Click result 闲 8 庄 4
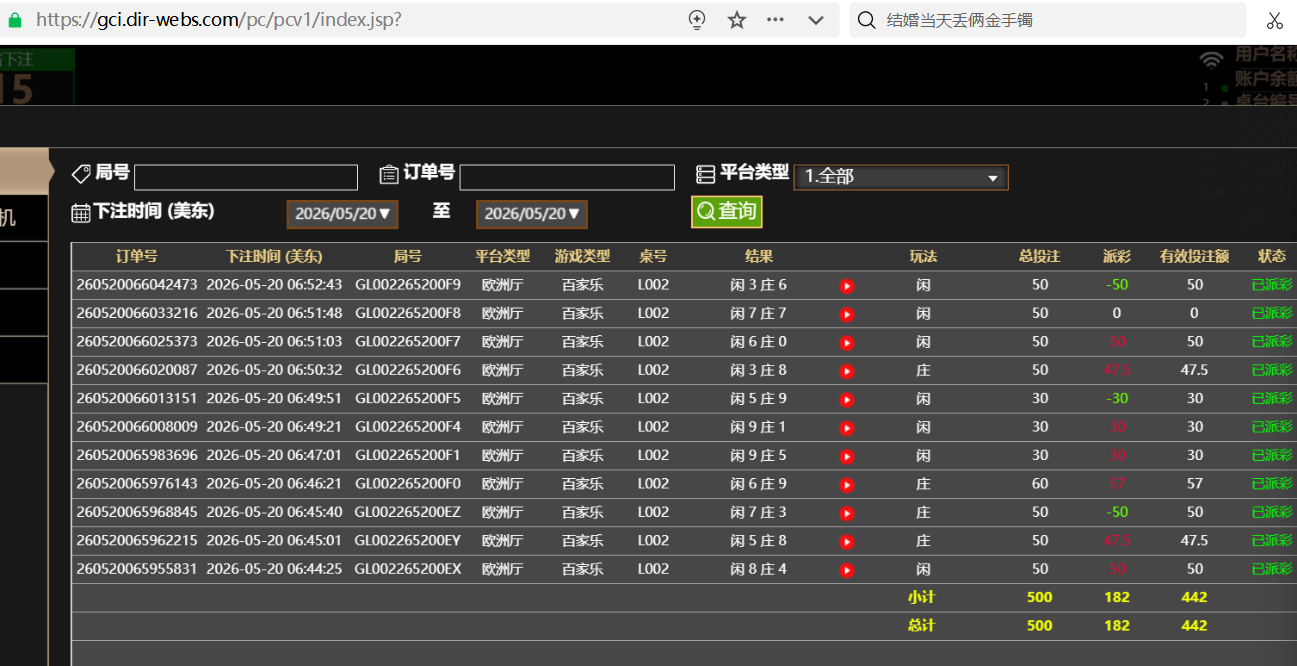Viewport: 1297px width, 666px height. point(759,569)
